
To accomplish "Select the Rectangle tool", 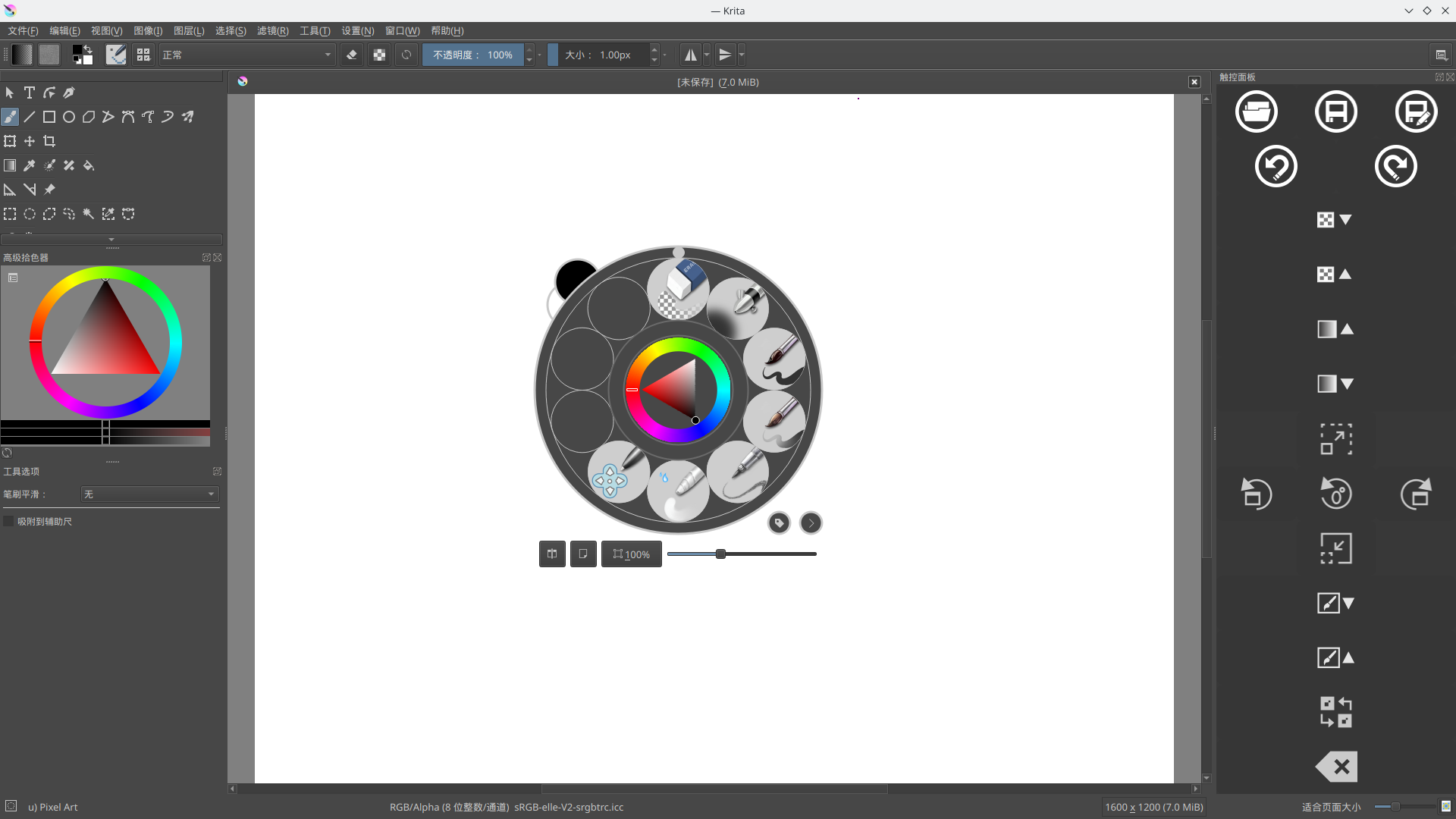I will click(x=49, y=117).
